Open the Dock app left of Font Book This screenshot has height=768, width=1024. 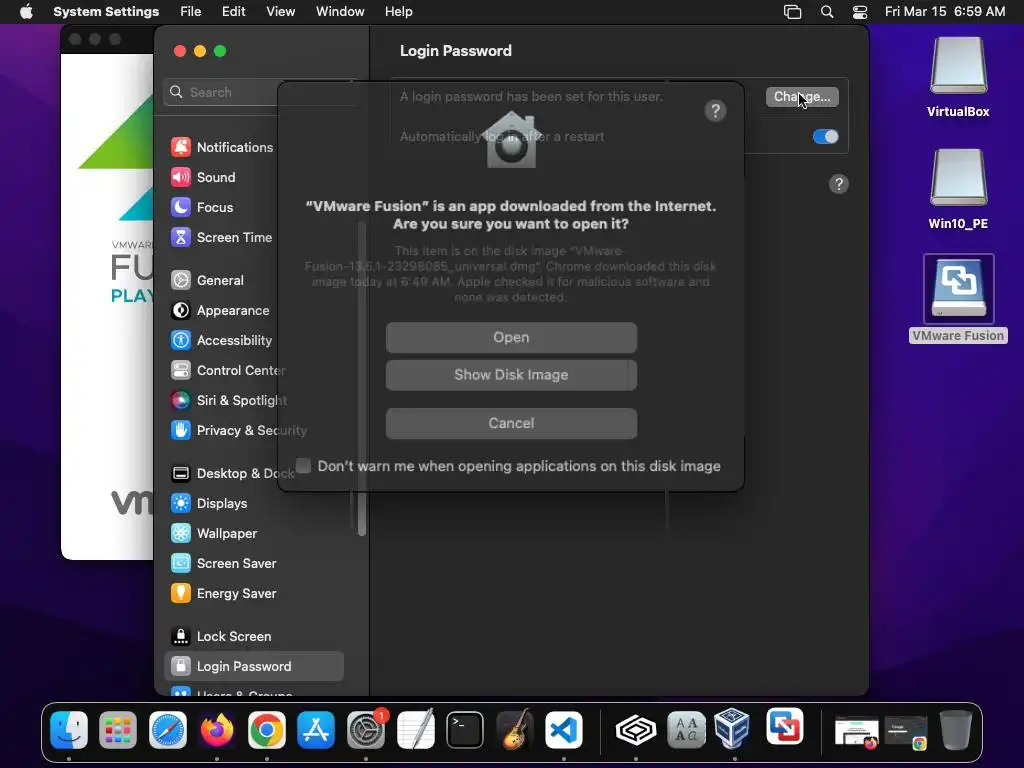pyautogui.click(x=635, y=729)
